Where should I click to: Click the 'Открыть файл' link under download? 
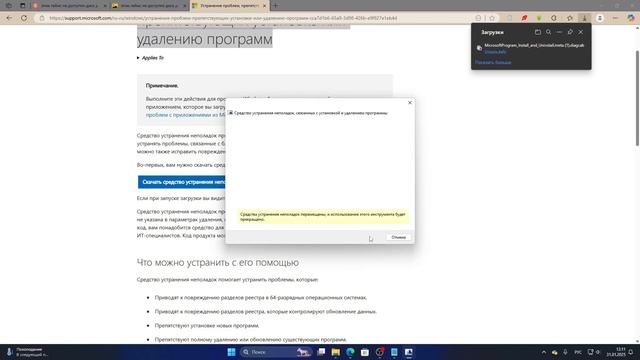496,52
